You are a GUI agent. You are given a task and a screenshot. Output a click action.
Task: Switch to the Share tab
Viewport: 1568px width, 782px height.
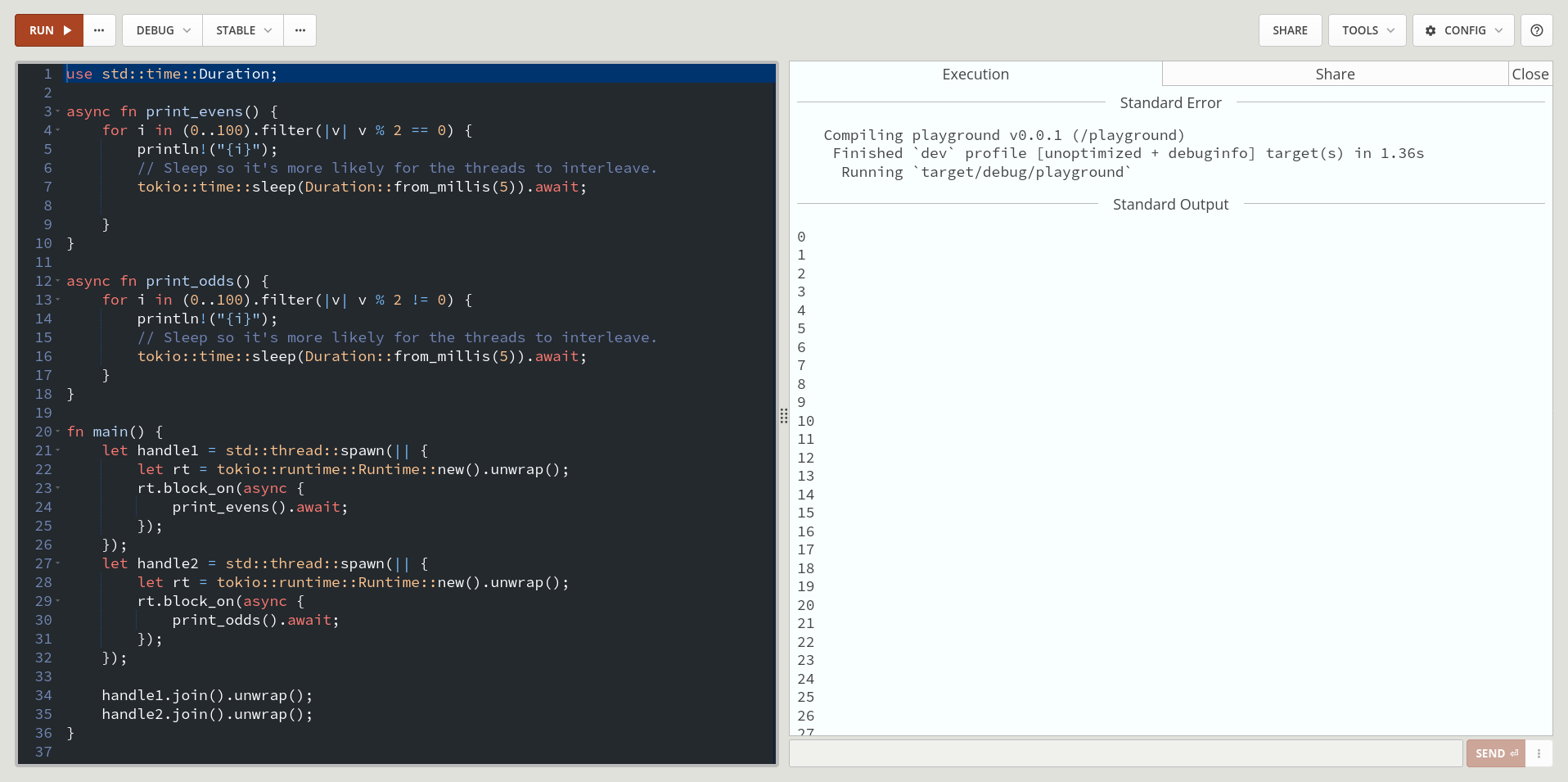click(x=1335, y=75)
